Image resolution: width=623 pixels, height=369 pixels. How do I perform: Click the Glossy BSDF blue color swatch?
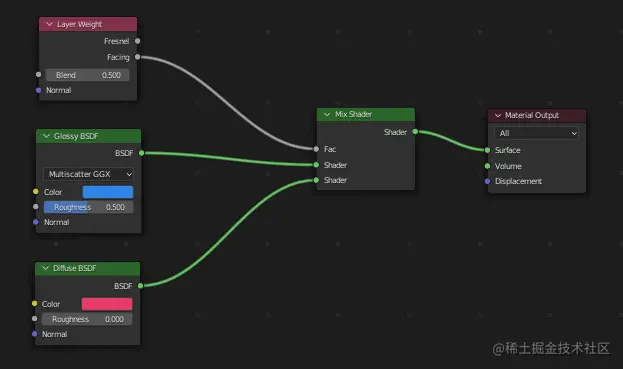pyautogui.click(x=108, y=192)
